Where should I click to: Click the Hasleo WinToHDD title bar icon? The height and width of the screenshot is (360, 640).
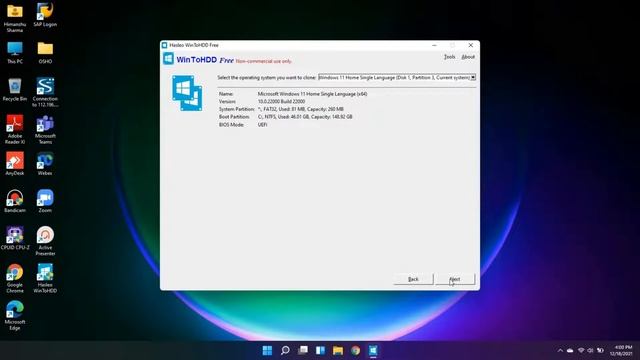click(164, 45)
